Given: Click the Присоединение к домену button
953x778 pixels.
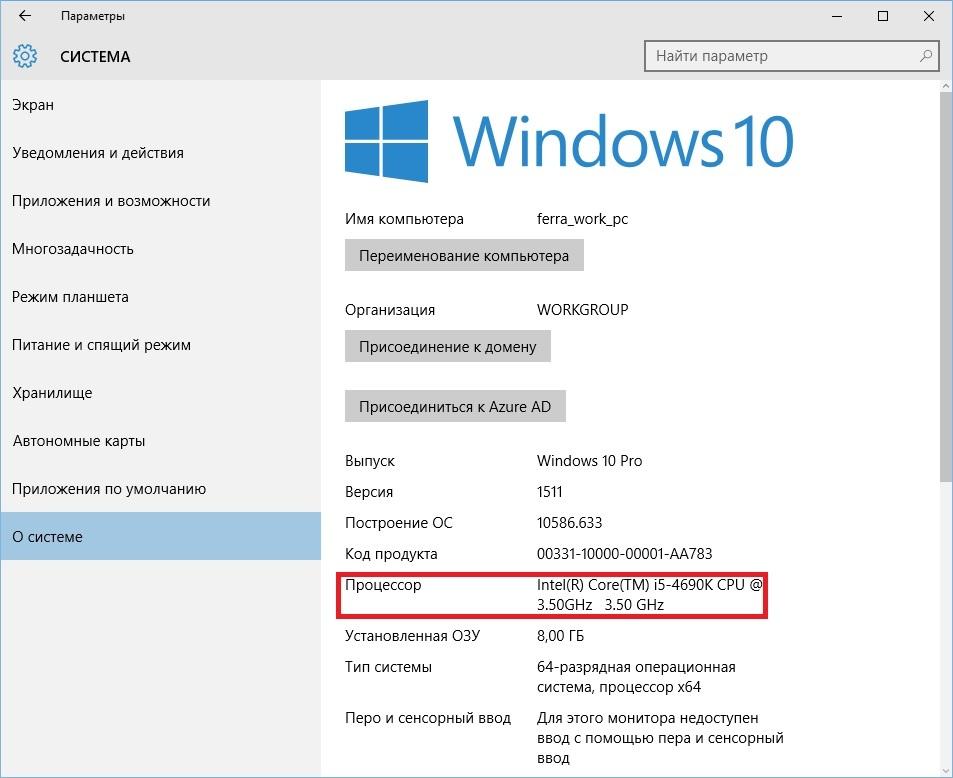Looking at the screenshot, I should pyautogui.click(x=447, y=347).
